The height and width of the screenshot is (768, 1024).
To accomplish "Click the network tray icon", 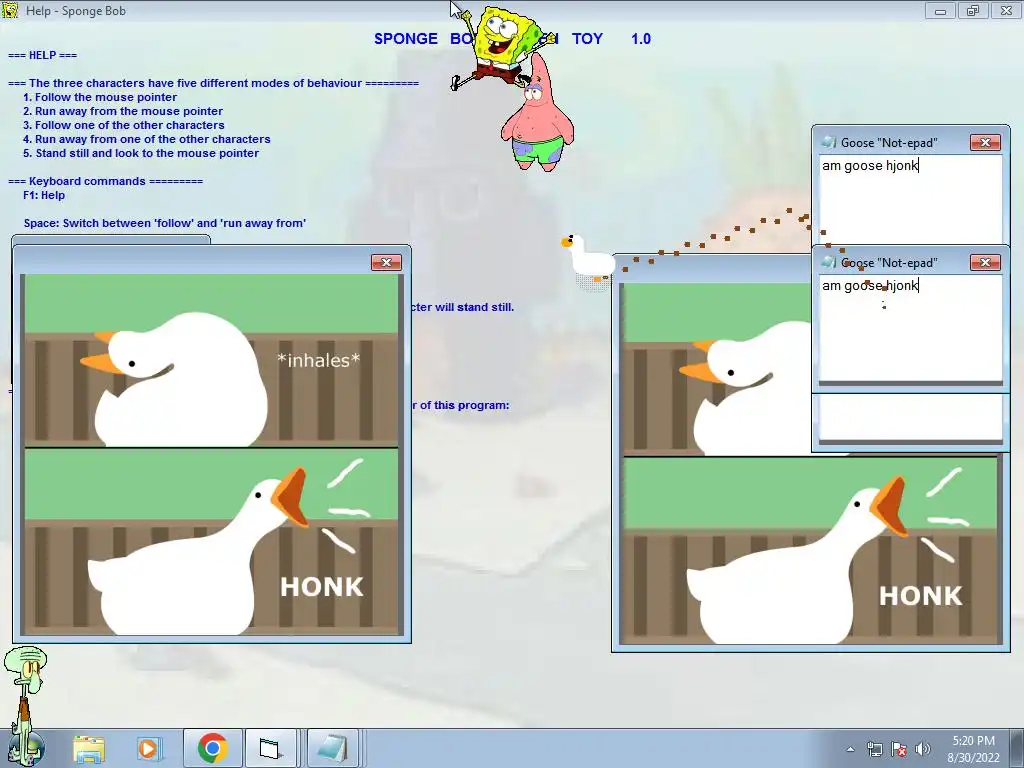I will [874, 749].
